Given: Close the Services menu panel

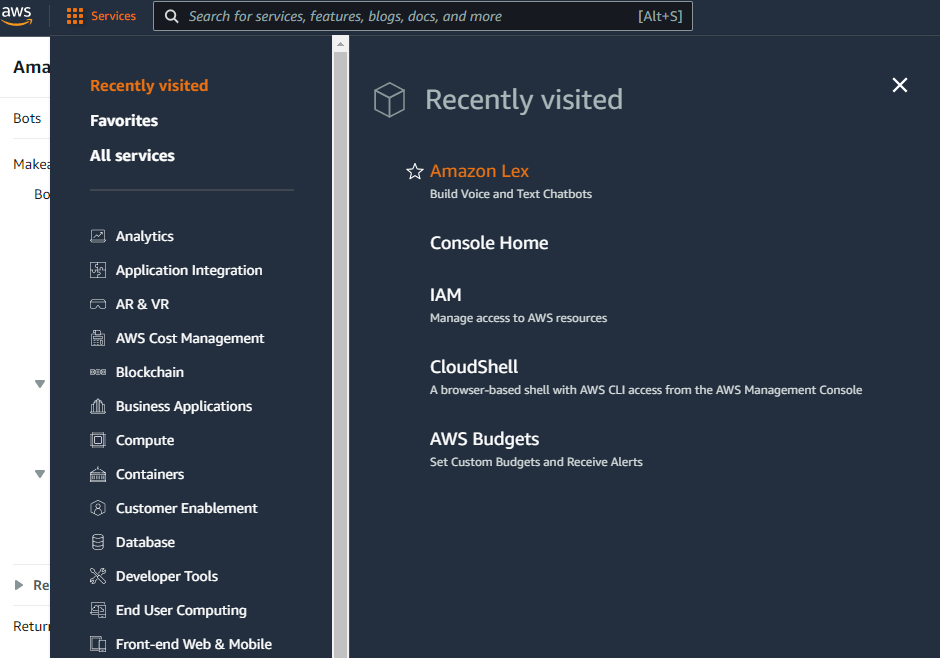Looking at the screenshot, I should [900, 85].
